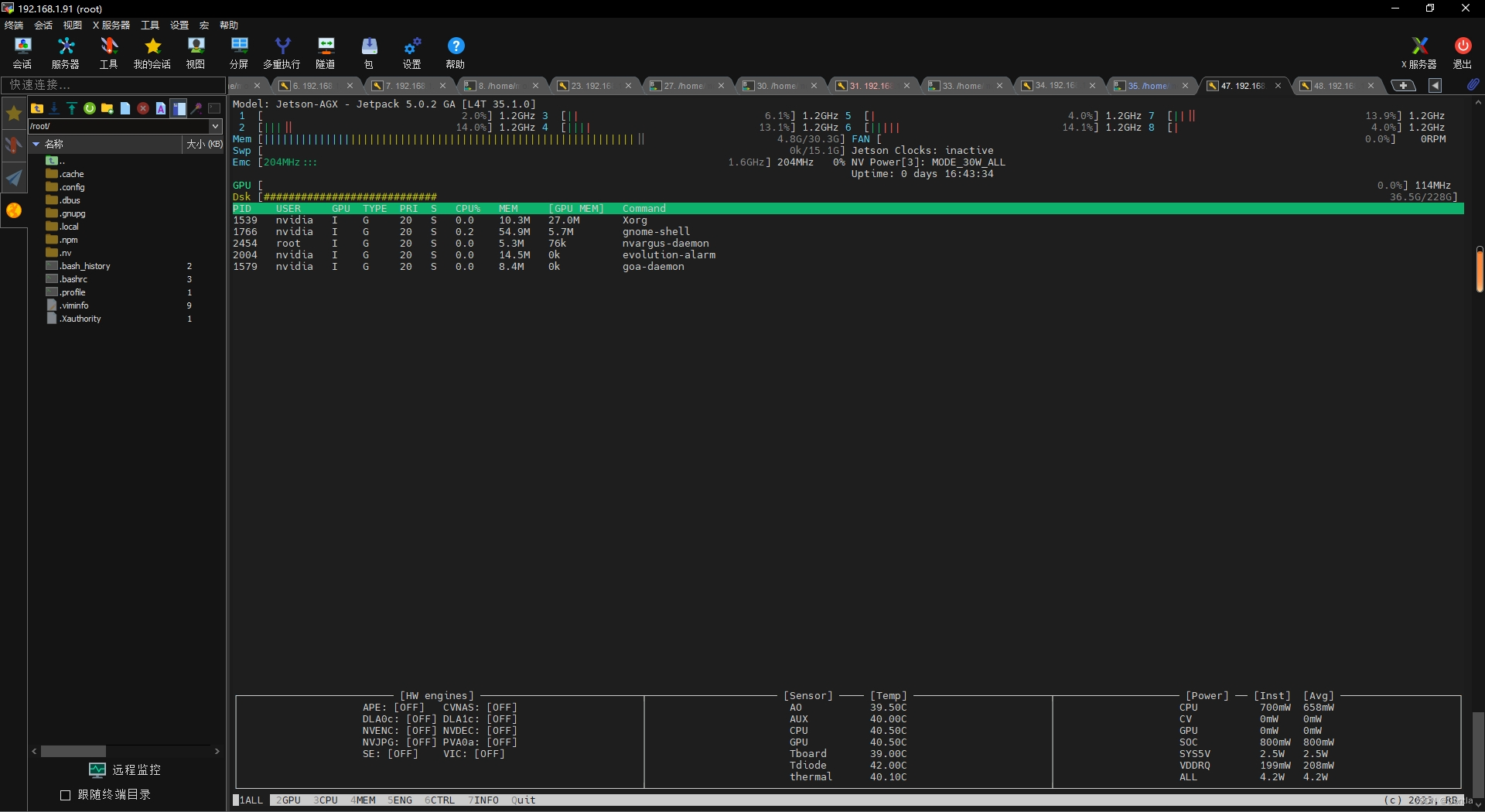This screenshot has height=812, width=1485.
Task: Open the 终端 menu
Action: tap(14, 26)
